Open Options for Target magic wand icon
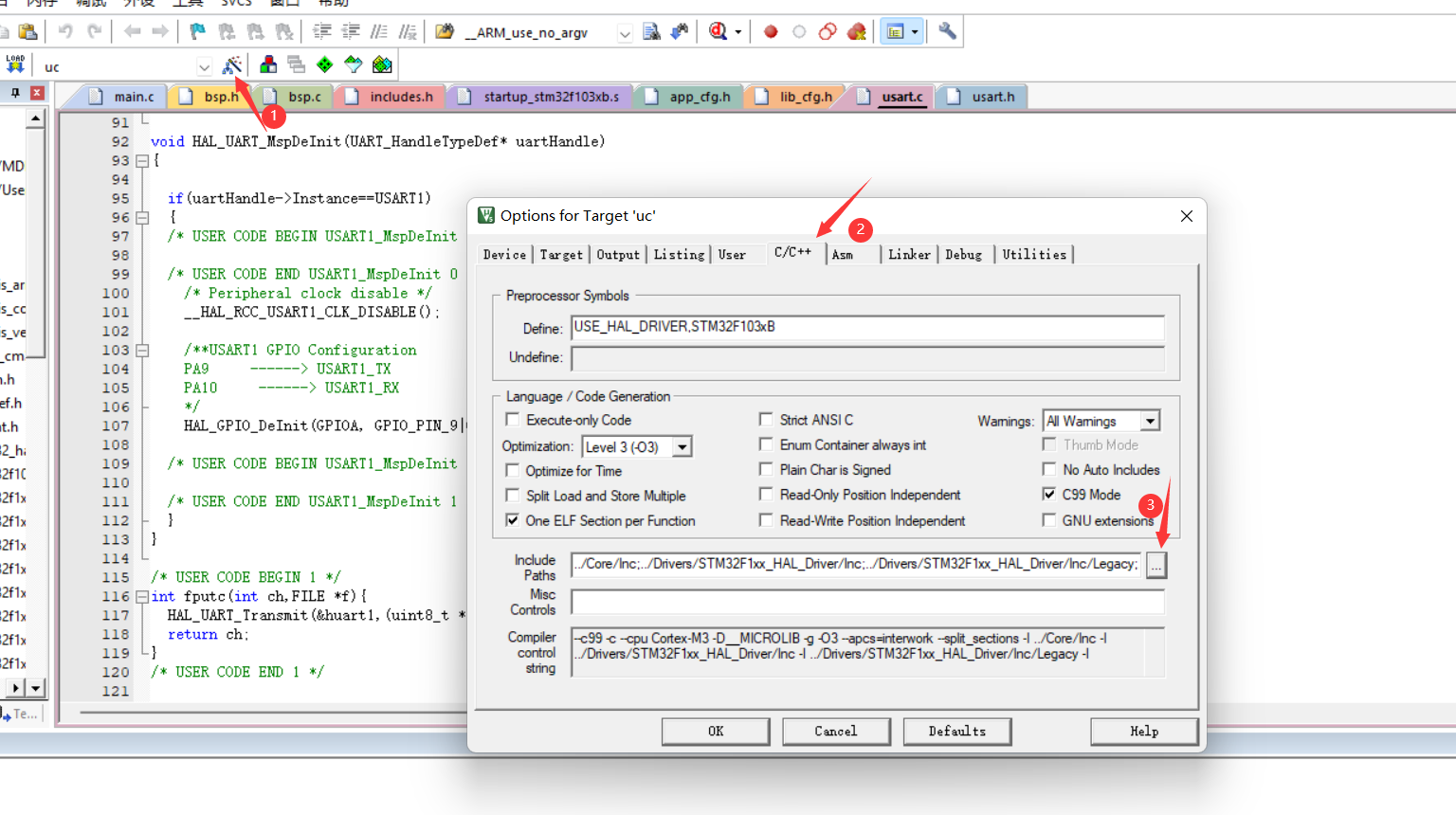Viewport: 1456px width, 815px height. coord(232,64)
